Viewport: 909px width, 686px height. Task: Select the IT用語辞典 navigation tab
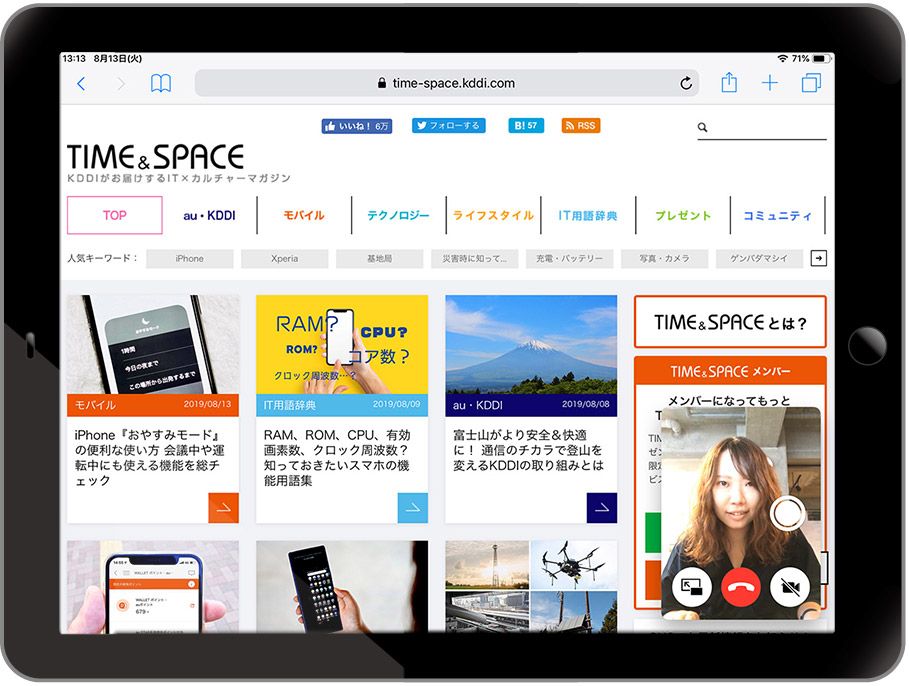click(x=588, y=216)
